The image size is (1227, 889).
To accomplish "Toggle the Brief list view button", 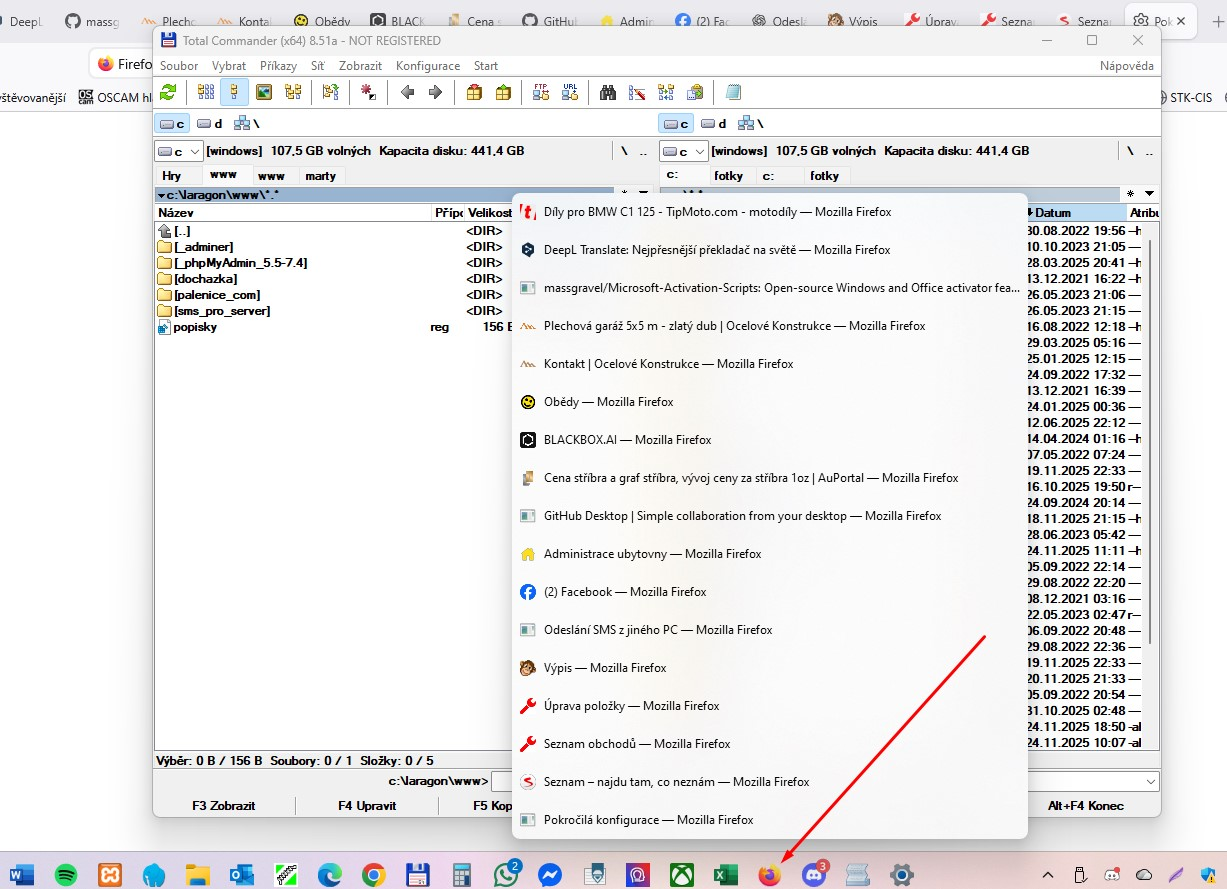I will [x=206, y=92].
